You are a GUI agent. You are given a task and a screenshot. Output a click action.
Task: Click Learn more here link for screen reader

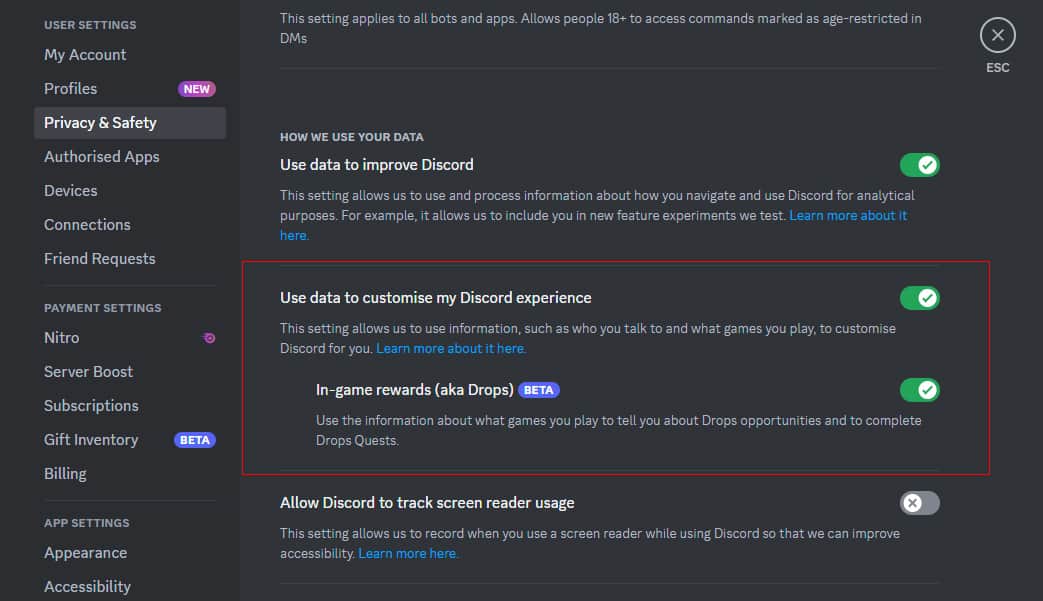[x=408, y=554]
